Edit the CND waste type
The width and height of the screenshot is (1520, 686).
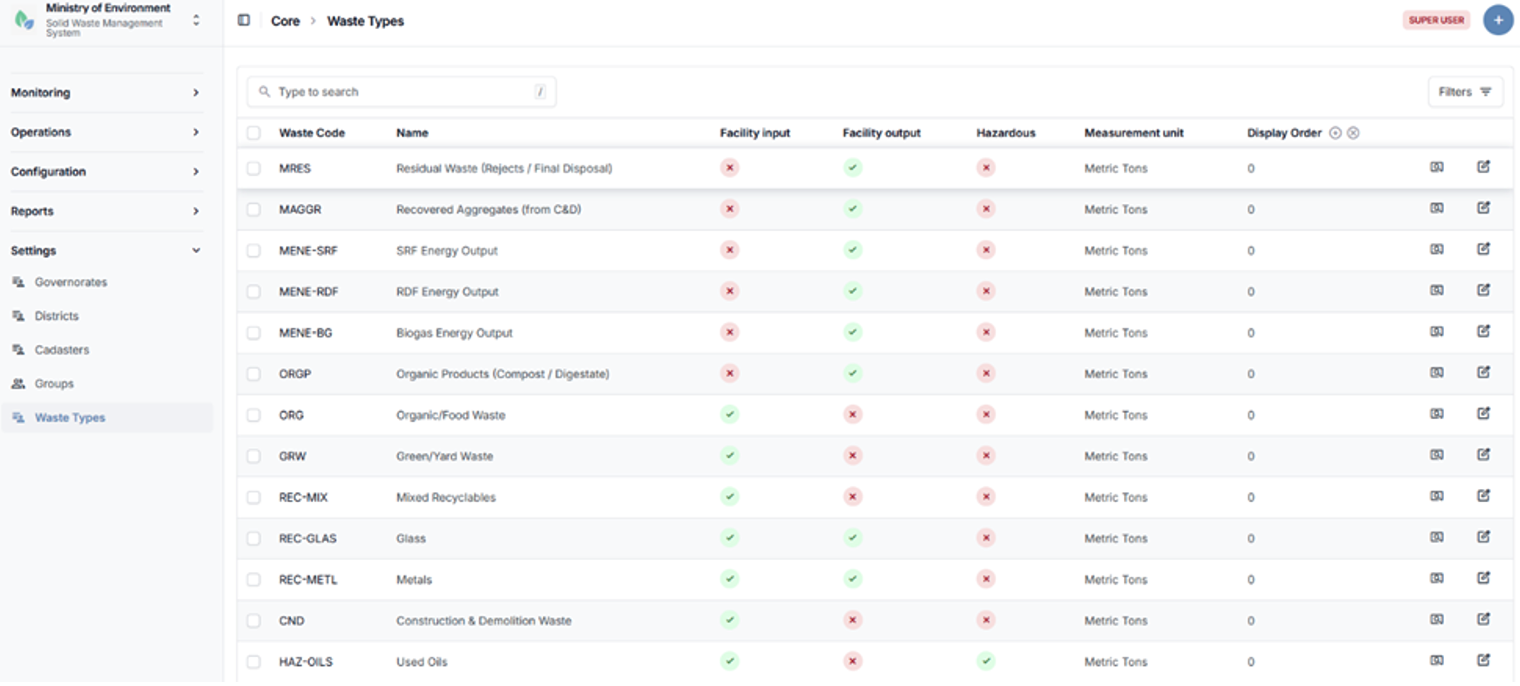tap(1483, 619)
